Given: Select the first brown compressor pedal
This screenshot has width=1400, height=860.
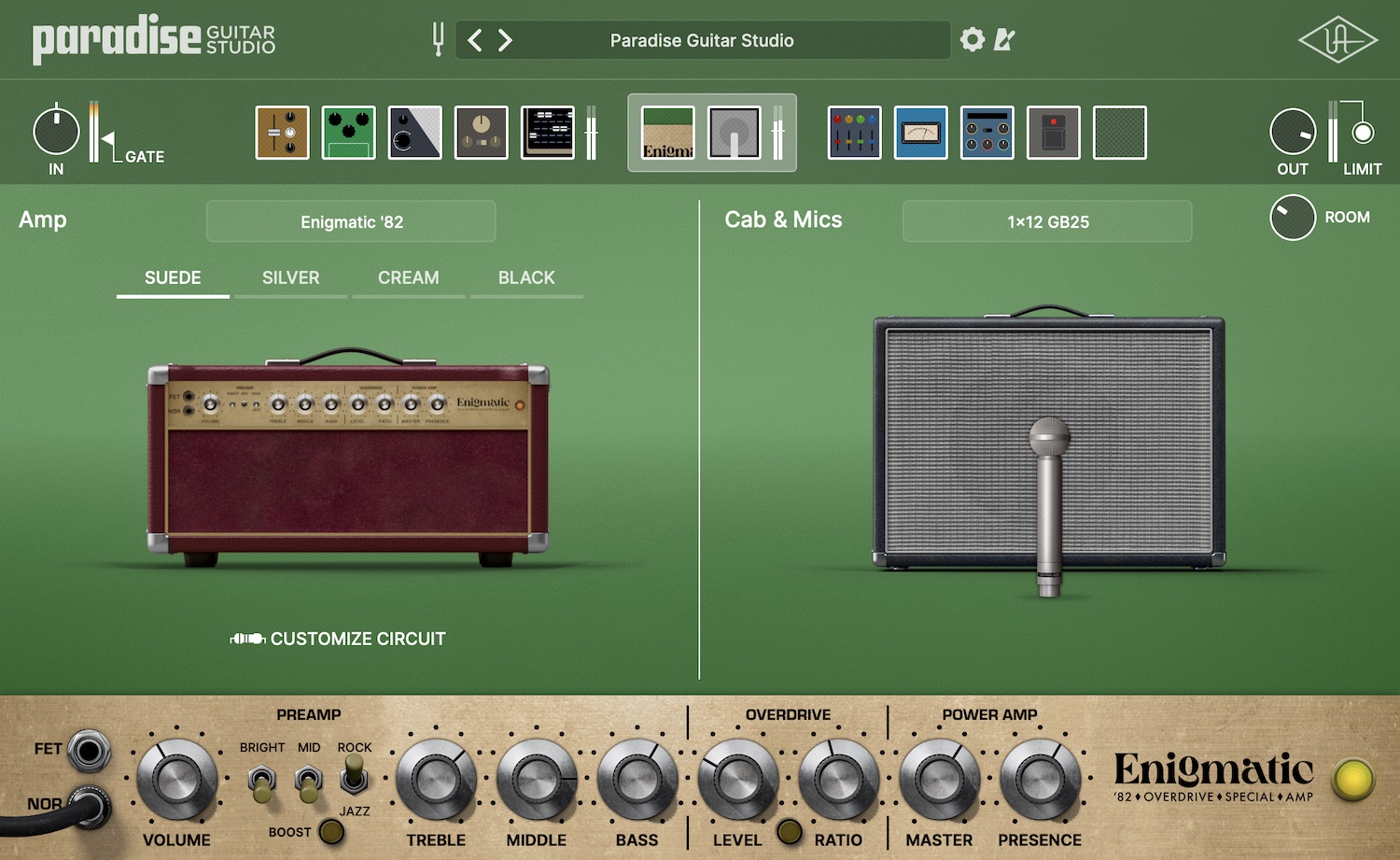Looking at the screenshot, I should pos(282,133).
